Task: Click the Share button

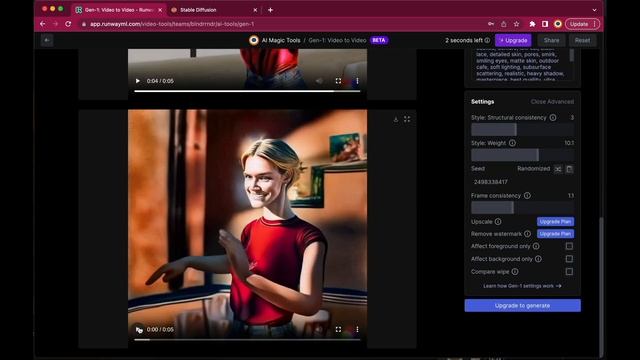Action: (x=551, y=40)
